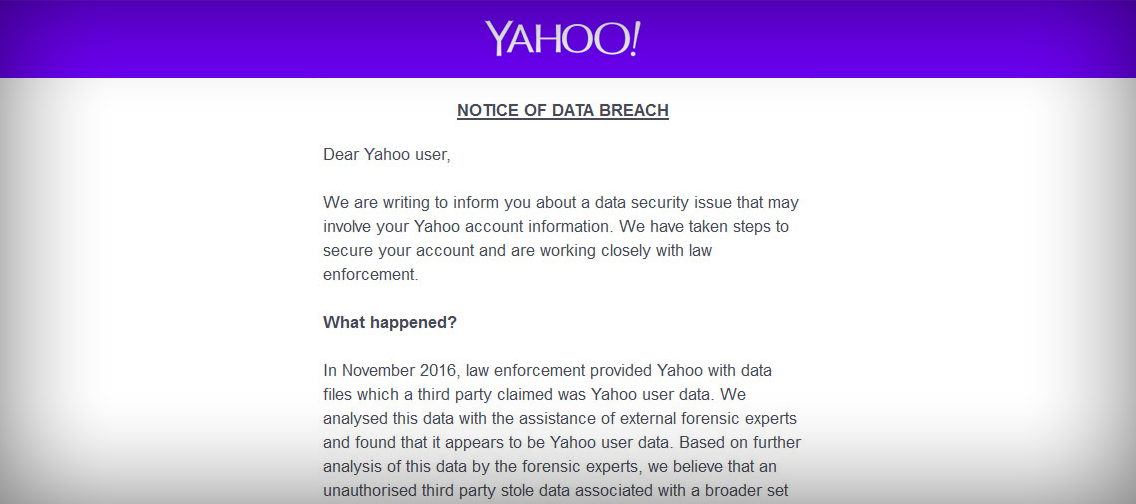1136x504 pixels.
Task: Click the line starting 'We are writing to inform'
Action: [x=561, y=203]
